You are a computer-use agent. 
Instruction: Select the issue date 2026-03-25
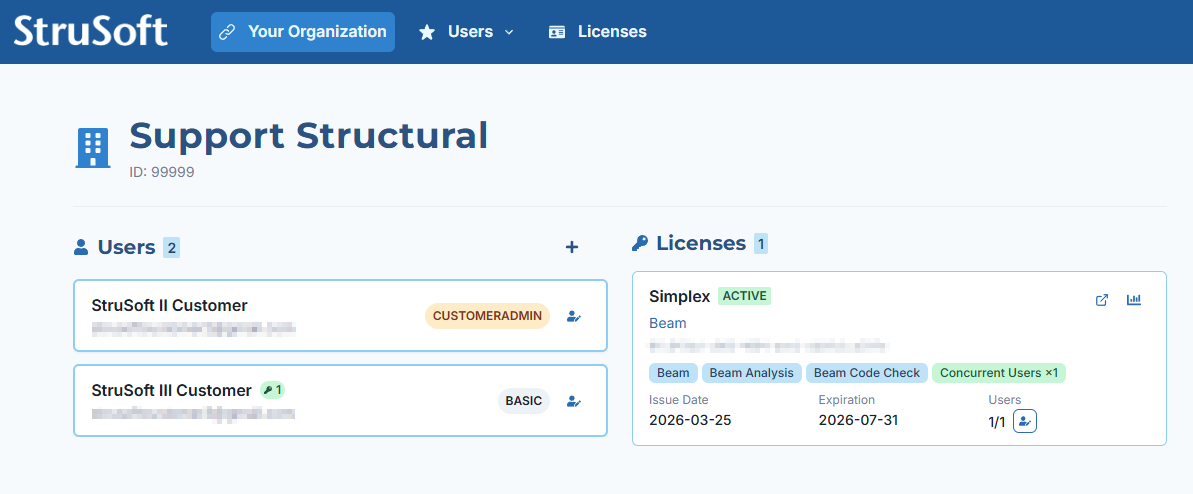point(690,420)
